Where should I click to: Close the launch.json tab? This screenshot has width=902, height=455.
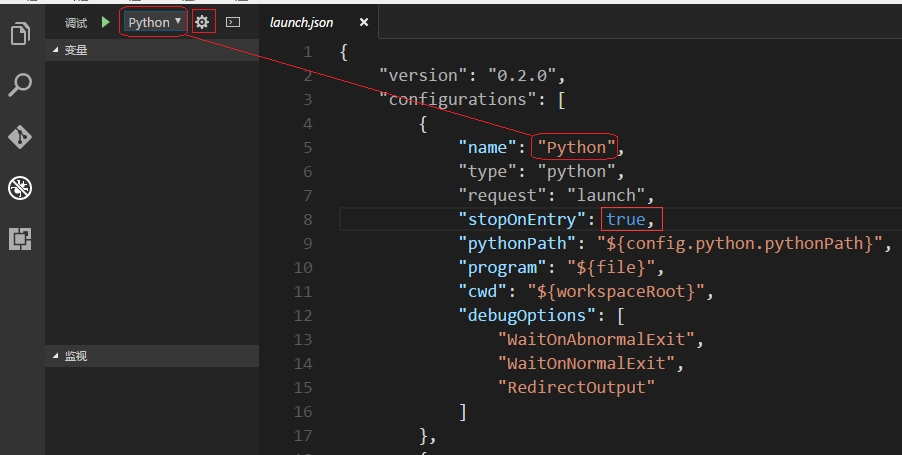pyautogui.click(x=363, y=22)
